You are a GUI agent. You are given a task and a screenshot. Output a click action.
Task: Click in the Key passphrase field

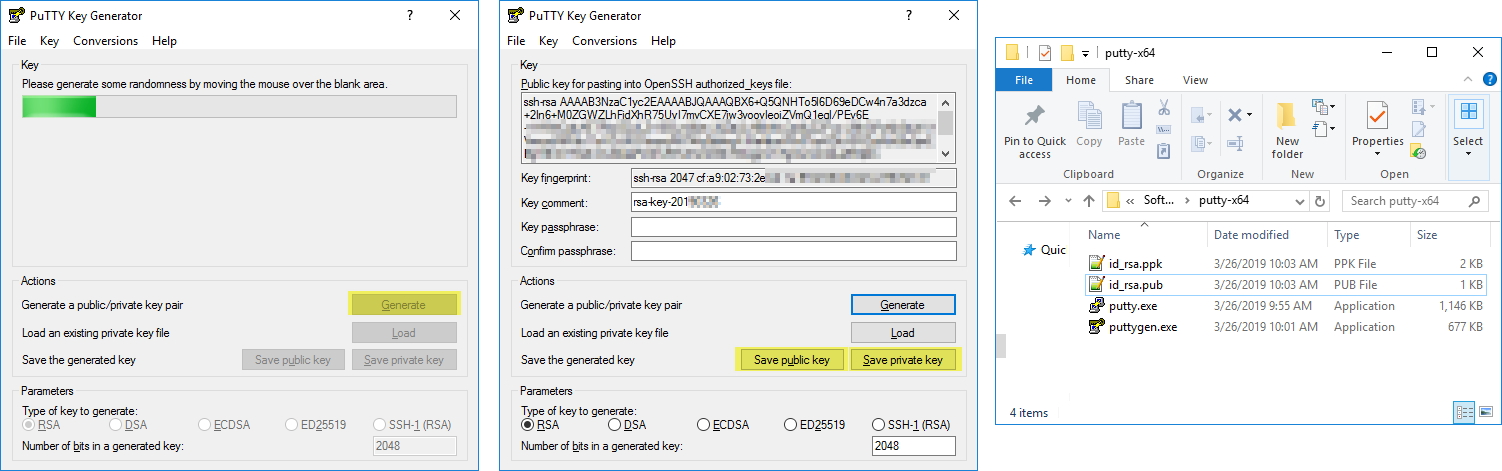point(793,227)
